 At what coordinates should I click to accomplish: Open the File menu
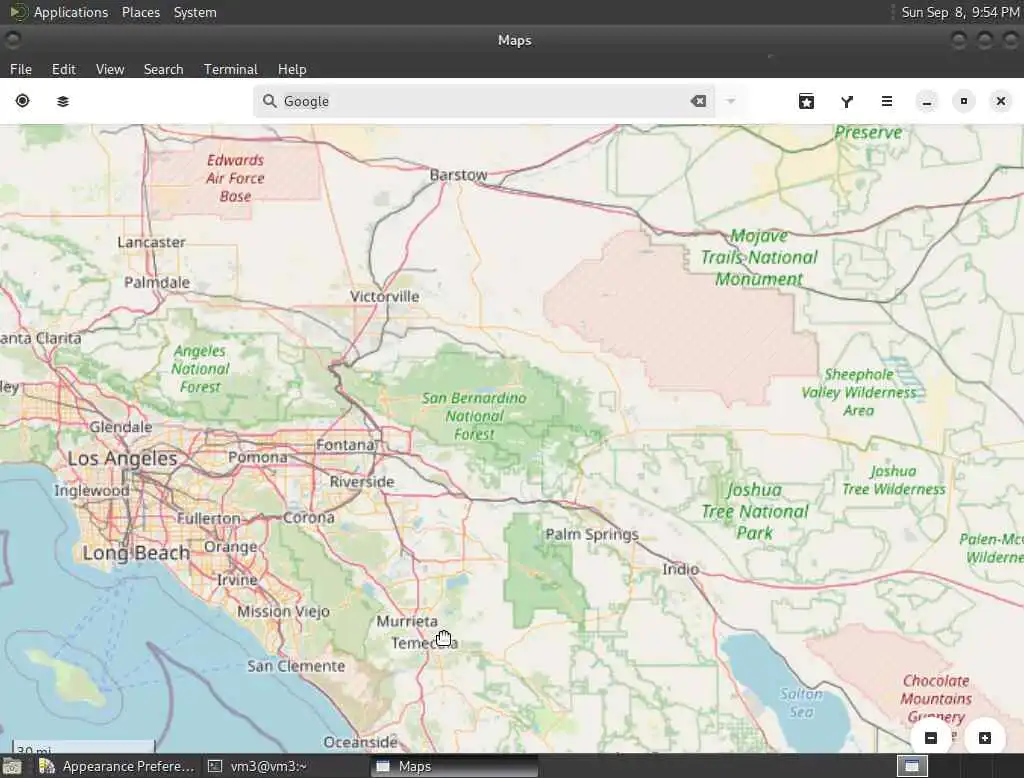(x=21, y=69)
